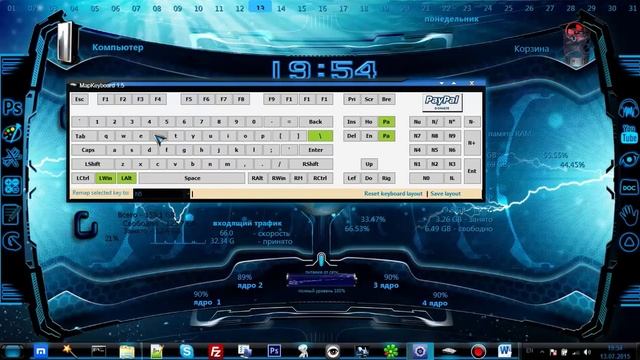Select the Up arrow key
This screenshot has width=640, height=360.
click(369, 164)
